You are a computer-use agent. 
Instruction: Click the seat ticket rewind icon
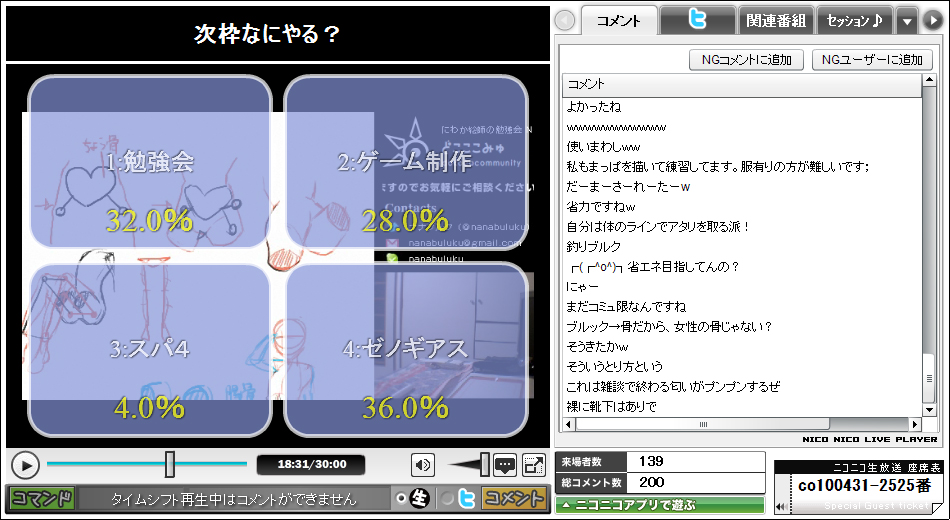[x=782, y=507]
